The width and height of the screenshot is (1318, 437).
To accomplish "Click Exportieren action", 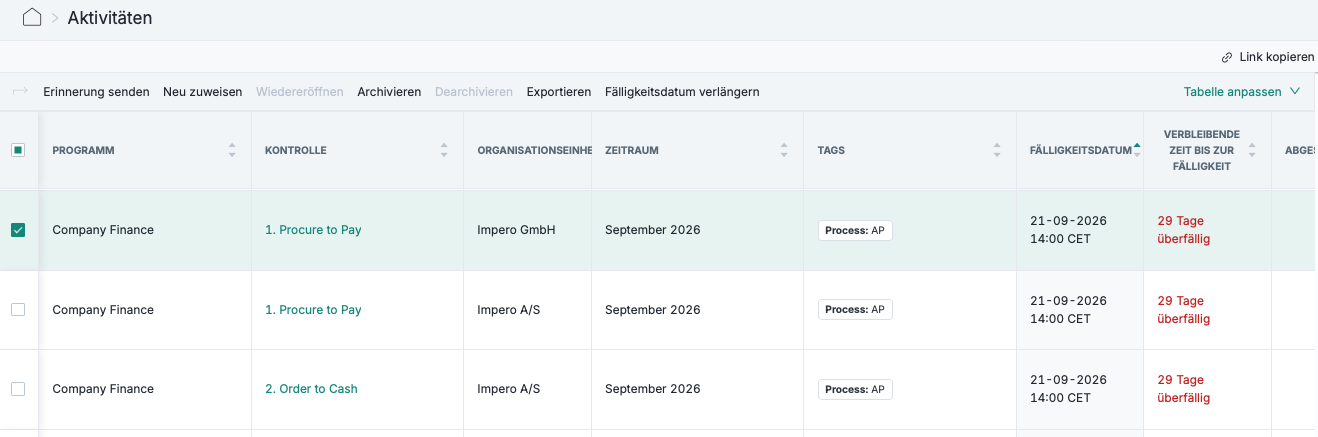I will coord(559,92).
